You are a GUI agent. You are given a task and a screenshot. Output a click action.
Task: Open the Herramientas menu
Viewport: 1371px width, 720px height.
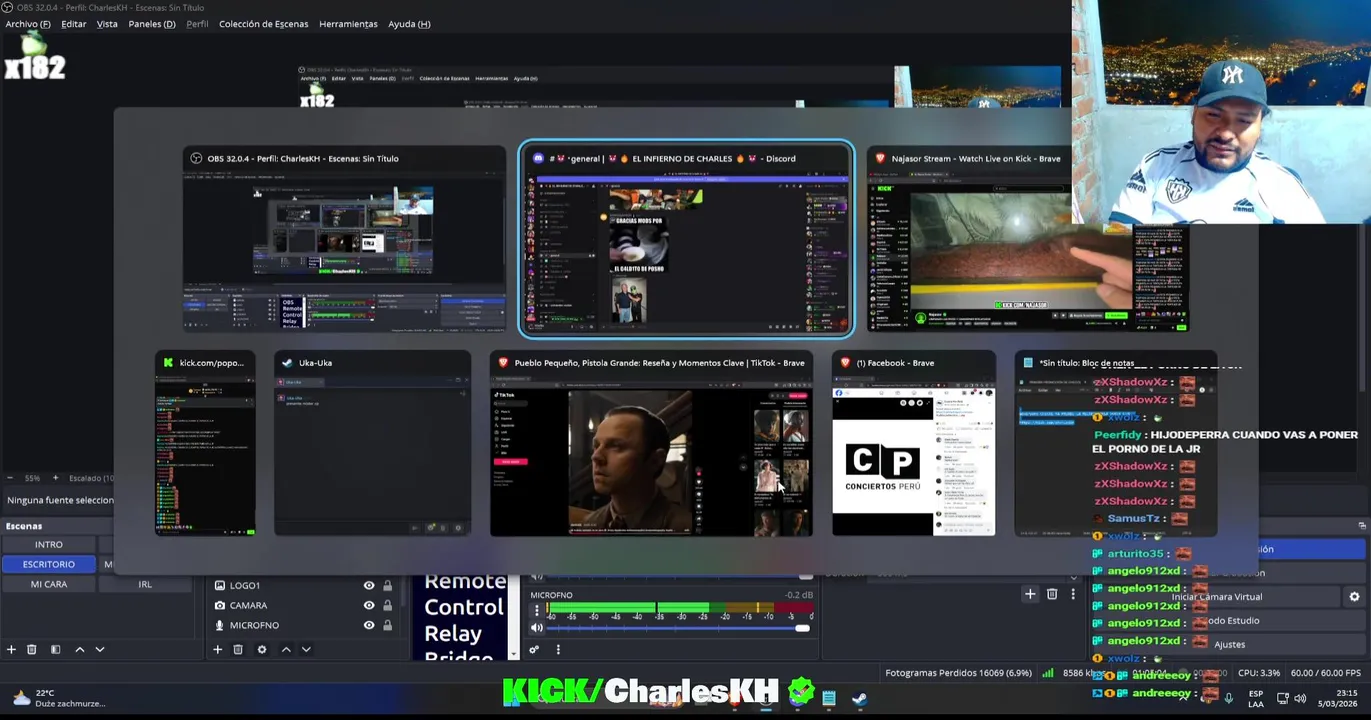click(x=348, y=24)
